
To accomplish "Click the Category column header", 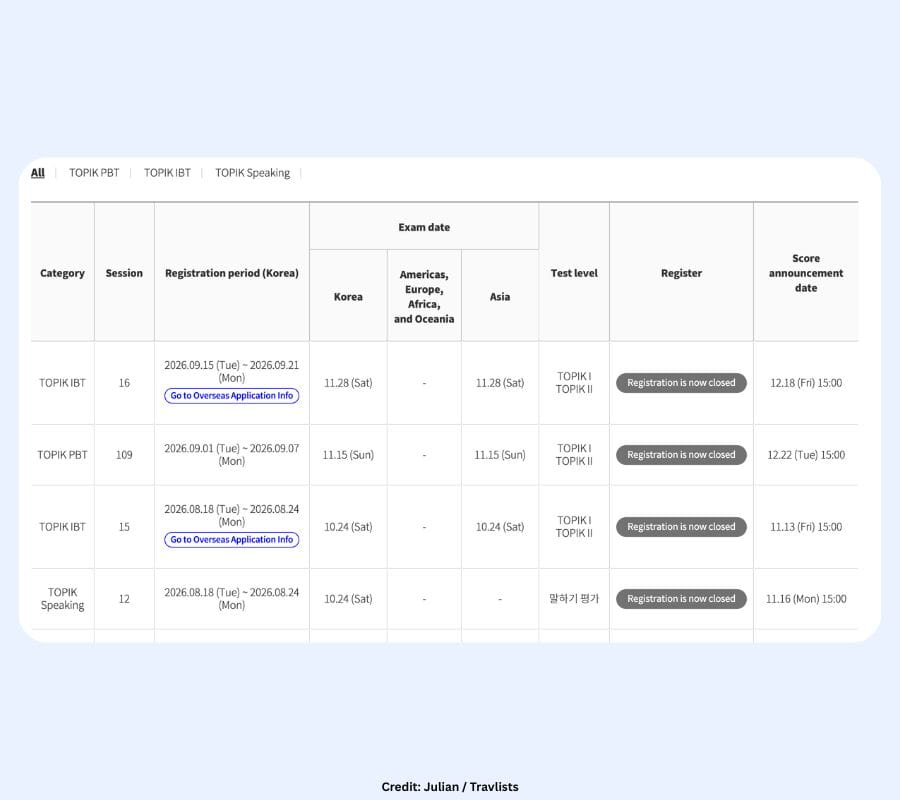I will (x=62, y=273).
